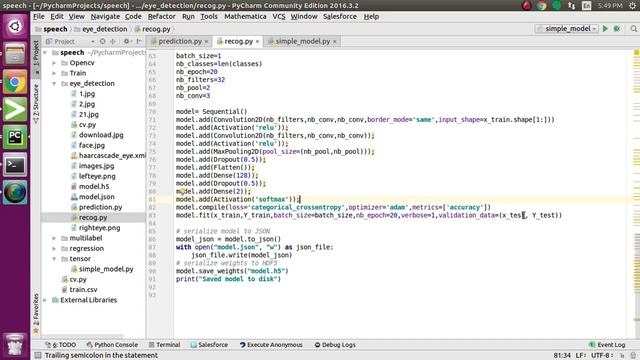Open the Python Console tool window

pyautogui.click(x=112, y=345)
